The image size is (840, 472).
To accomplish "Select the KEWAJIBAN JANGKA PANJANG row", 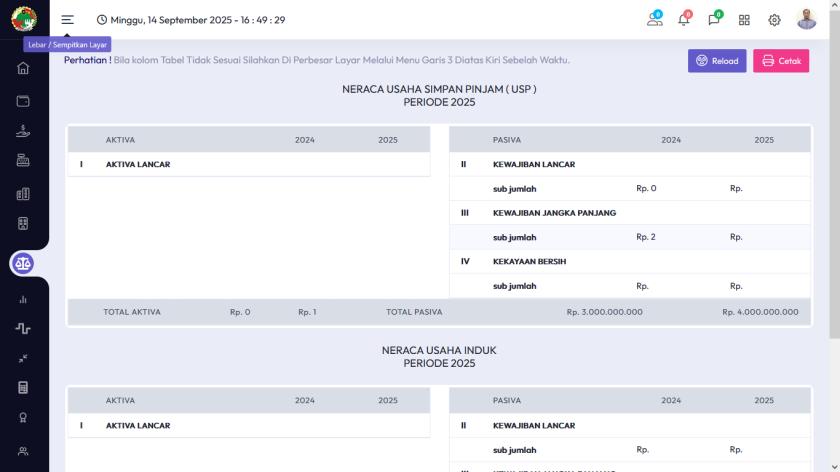I will tap(554, 213).
